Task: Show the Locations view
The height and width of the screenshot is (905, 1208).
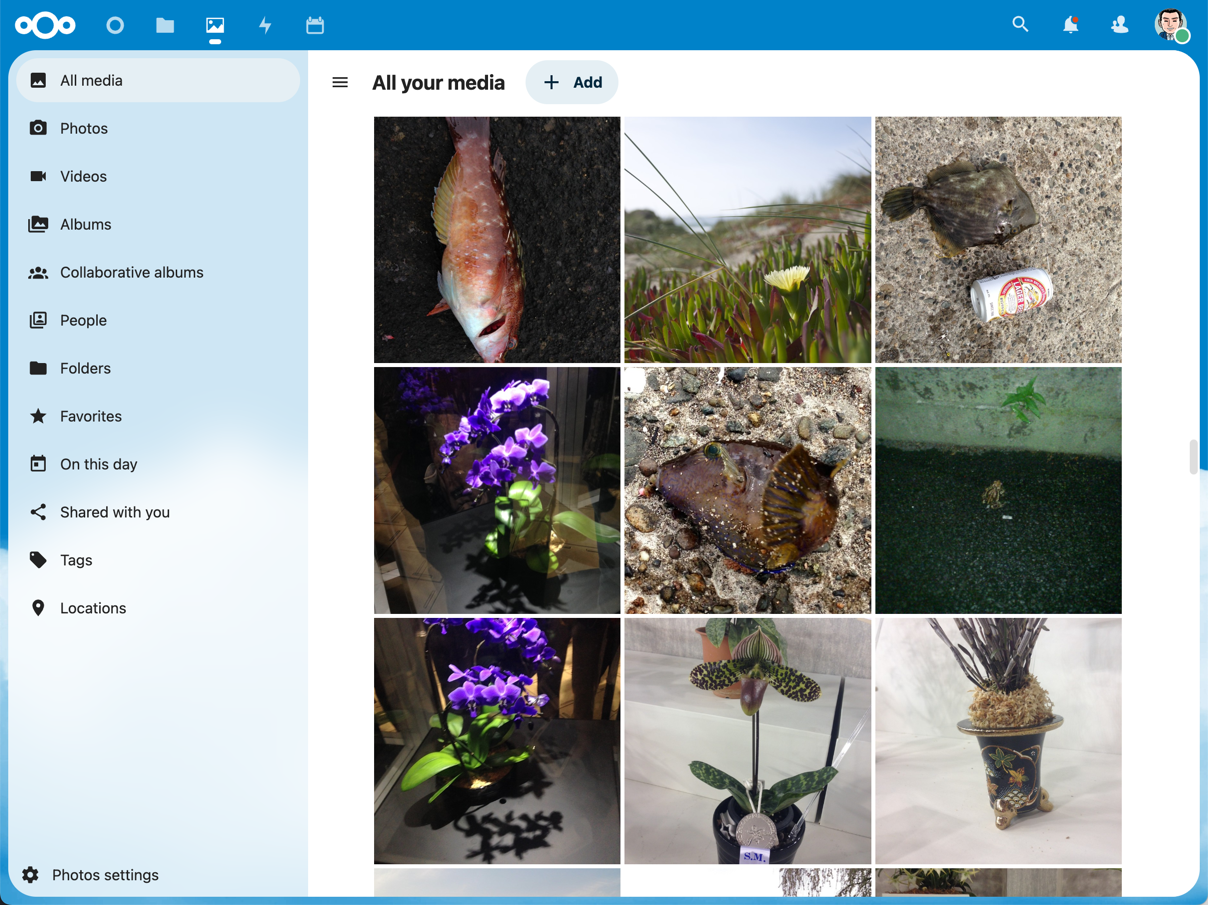Action: pyautogui.click(x=93, y=608)
